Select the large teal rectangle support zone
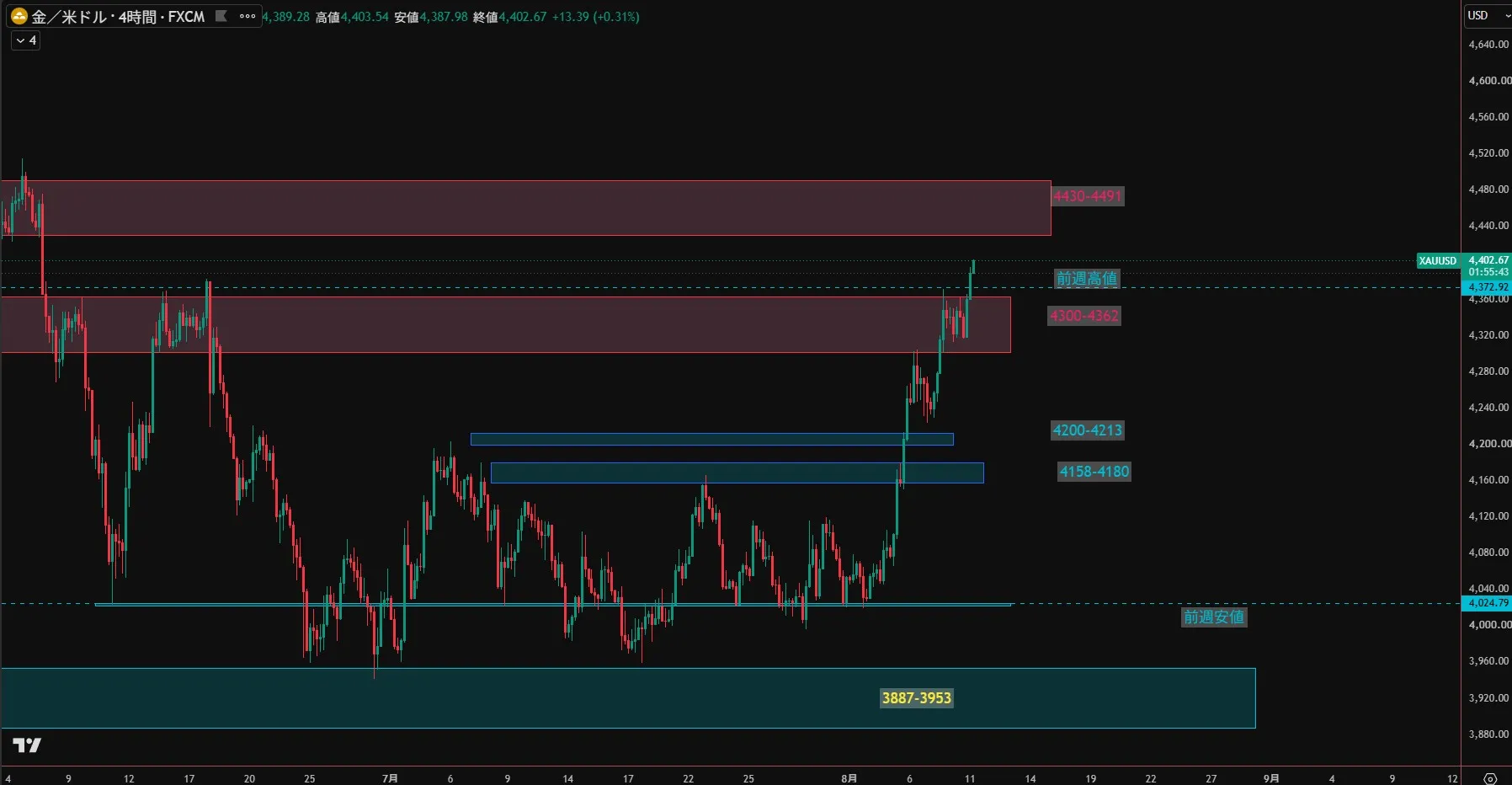Image resolution: width=1512 pixels, height=785 pixels. click(628, 698)
